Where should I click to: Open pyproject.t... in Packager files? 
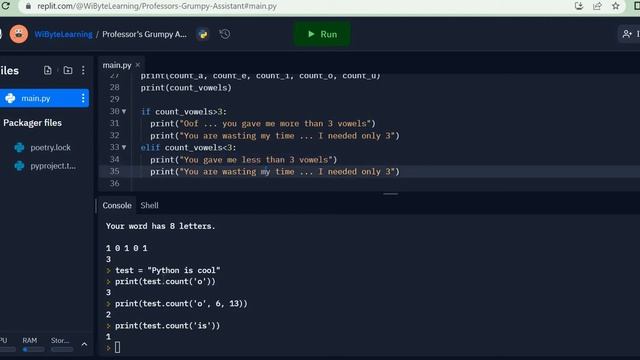53,166
